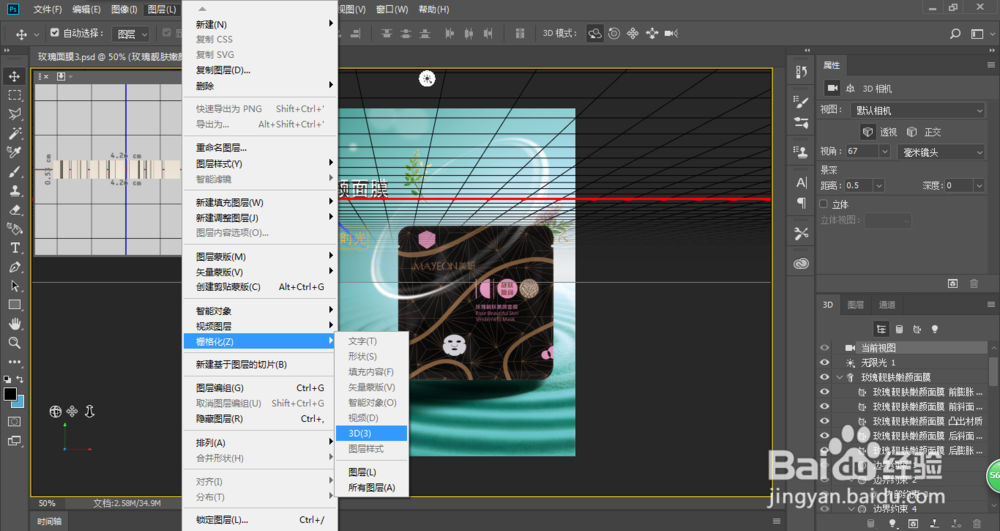Image resolution: width=1000 pixels, height=531 pixels.
Task: Open the auto-select 图层 dropdown
Action: (131, 34)
